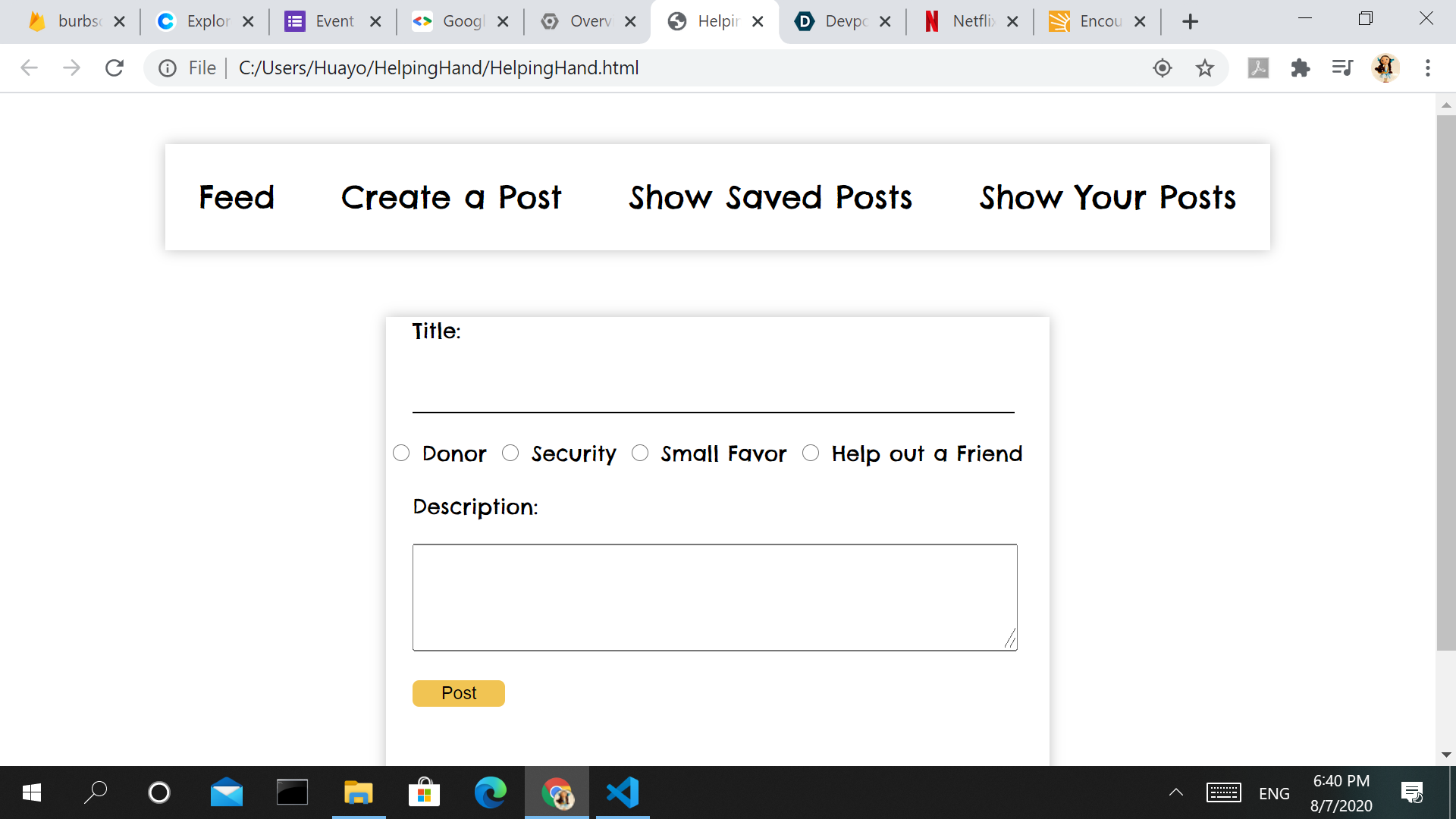
Task: Click the browser reload page icon
Action: [115, 68]
